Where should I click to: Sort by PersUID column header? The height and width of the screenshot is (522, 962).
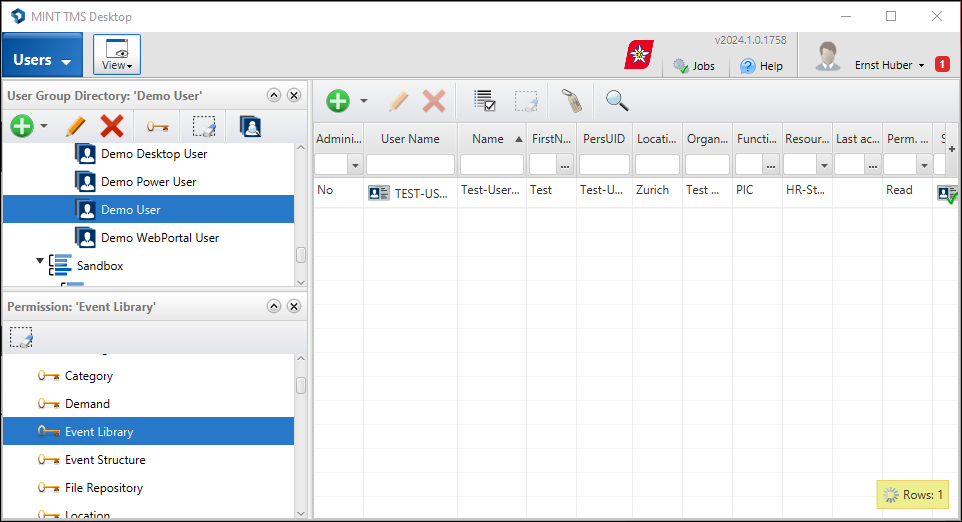coord(604,139)
